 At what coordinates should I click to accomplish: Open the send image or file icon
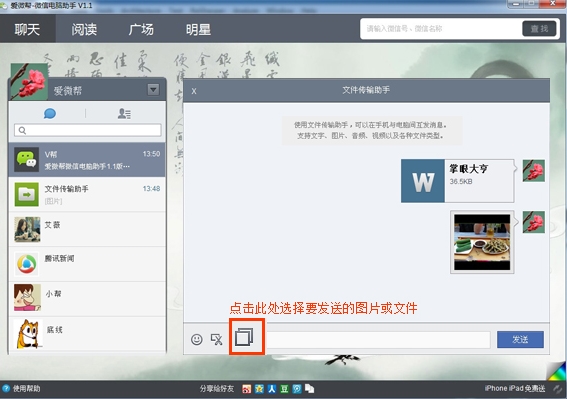pos(244,337)
